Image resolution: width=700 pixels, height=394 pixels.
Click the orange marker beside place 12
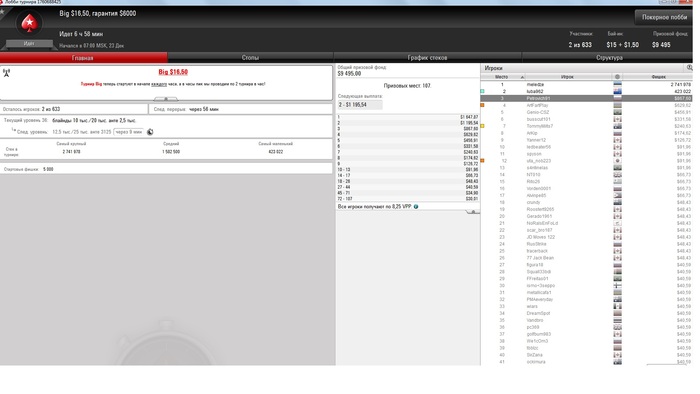482,161
